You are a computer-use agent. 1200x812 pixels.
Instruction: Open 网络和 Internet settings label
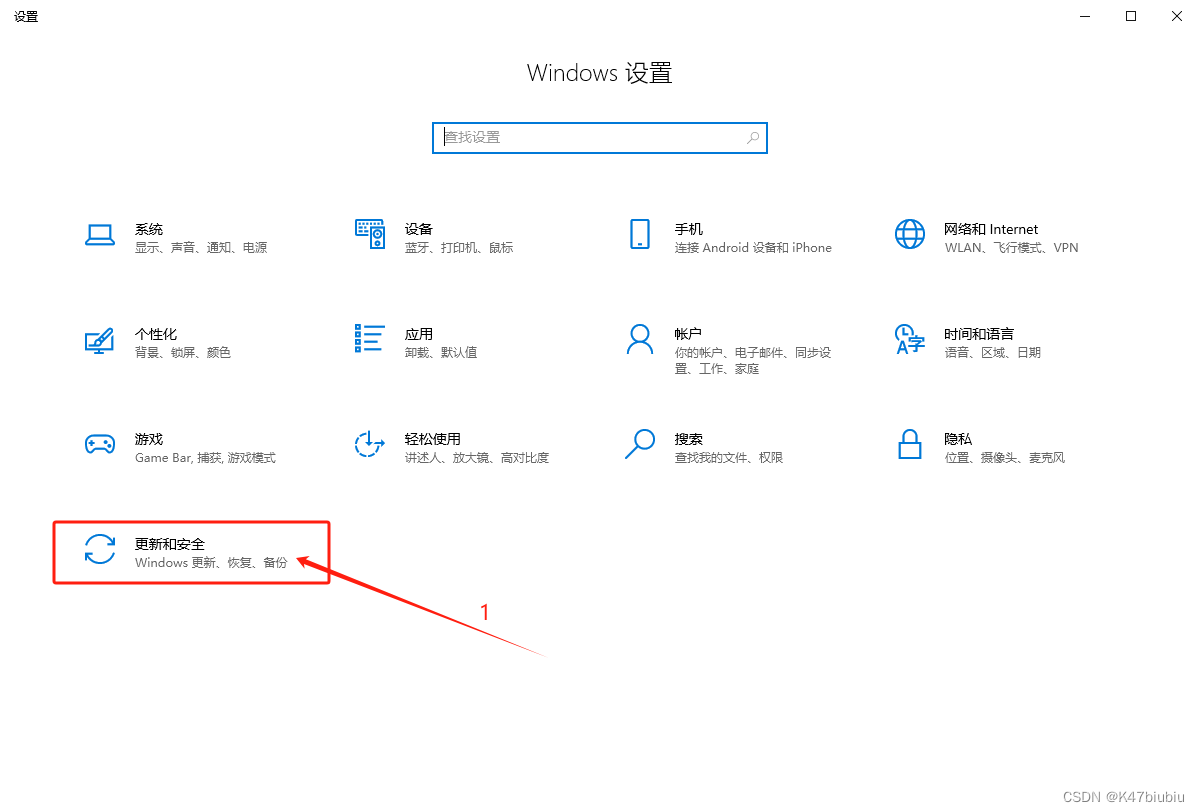tap(991, 229)
